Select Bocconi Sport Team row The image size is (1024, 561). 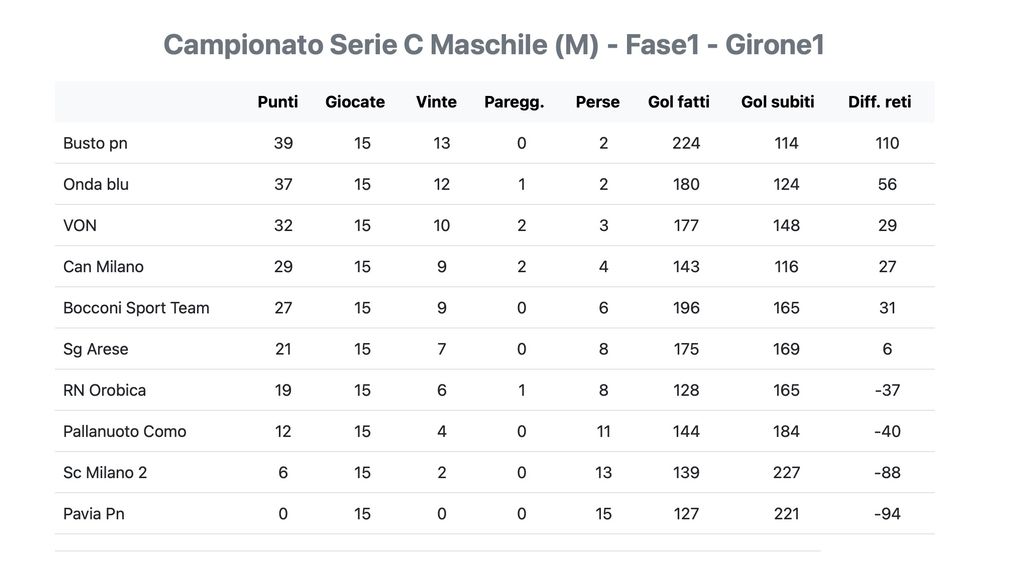[136, 307]
